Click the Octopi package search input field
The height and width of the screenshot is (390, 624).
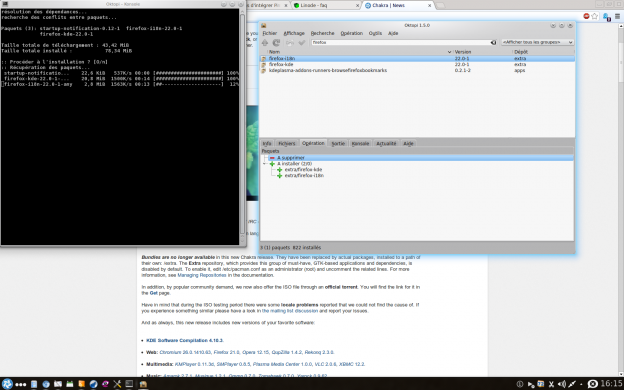(401, 42)
